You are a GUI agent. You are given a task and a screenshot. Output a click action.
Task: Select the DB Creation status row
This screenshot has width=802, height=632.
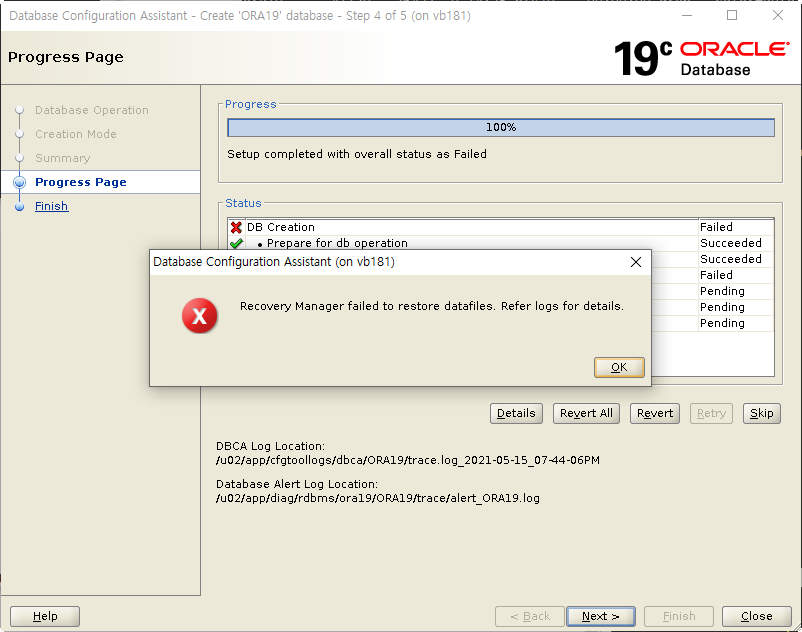coord(501,227)
